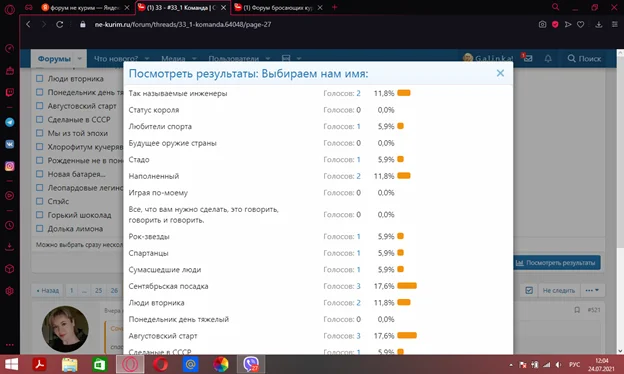Click the Opera menu logo
The image size is (624, 374).
[10, 9]
